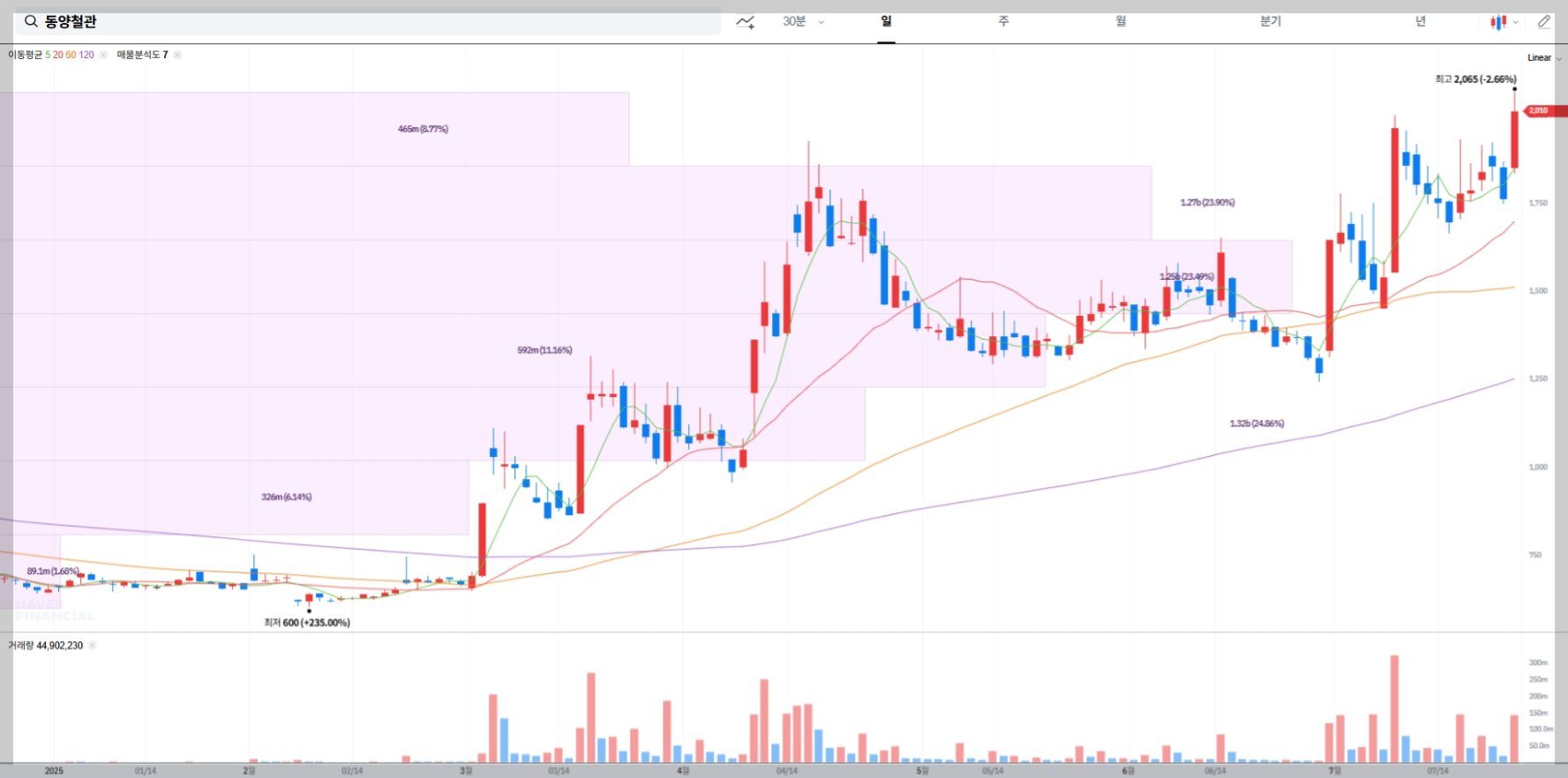Screen dimensions: 1568x778
Task: Click the 거래량 44,902,230 label
Action: tap(45, 646)
